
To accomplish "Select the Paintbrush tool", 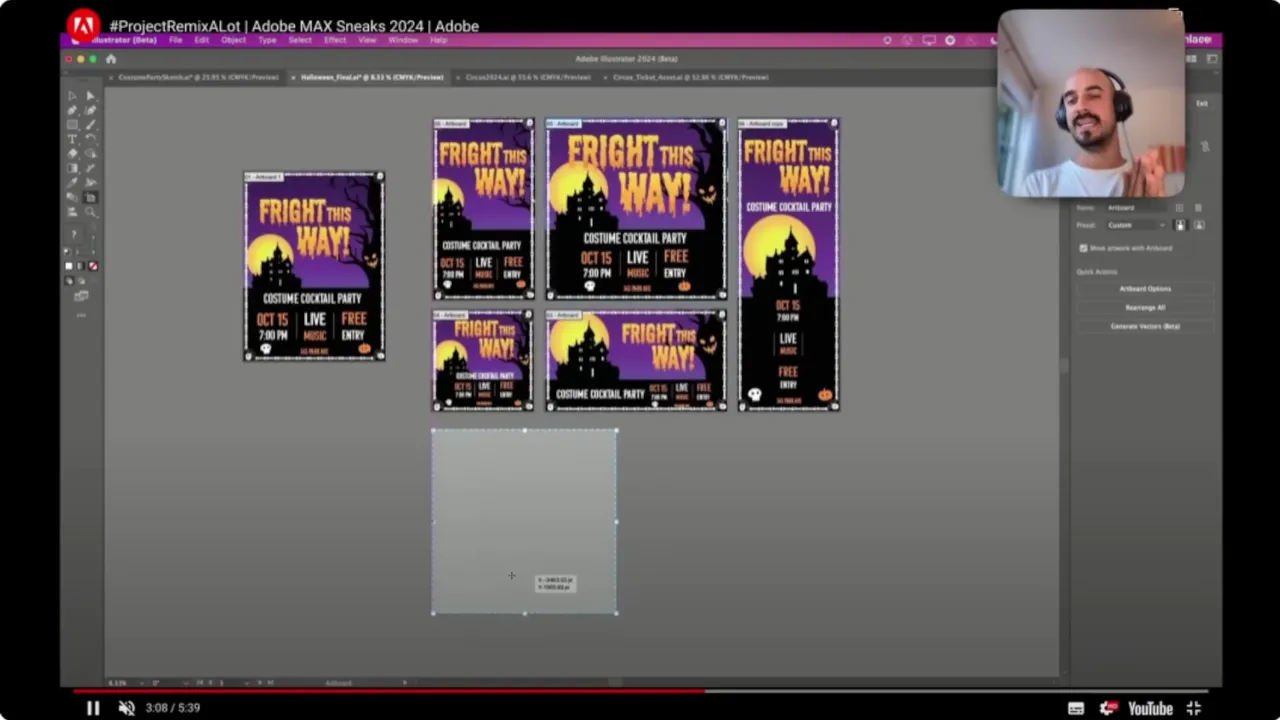I will [90, 125].
